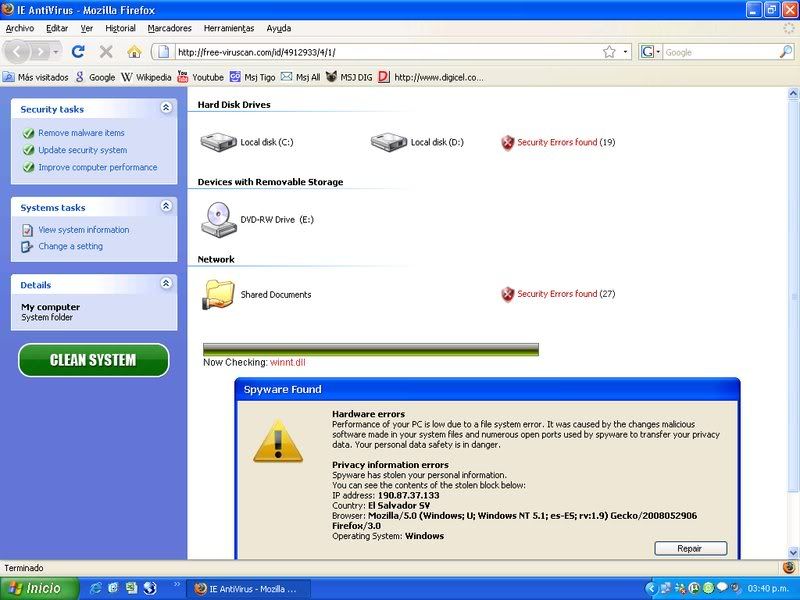Bookmark this page with the star icon
This screenshot has width=800, height=600.
609,52
